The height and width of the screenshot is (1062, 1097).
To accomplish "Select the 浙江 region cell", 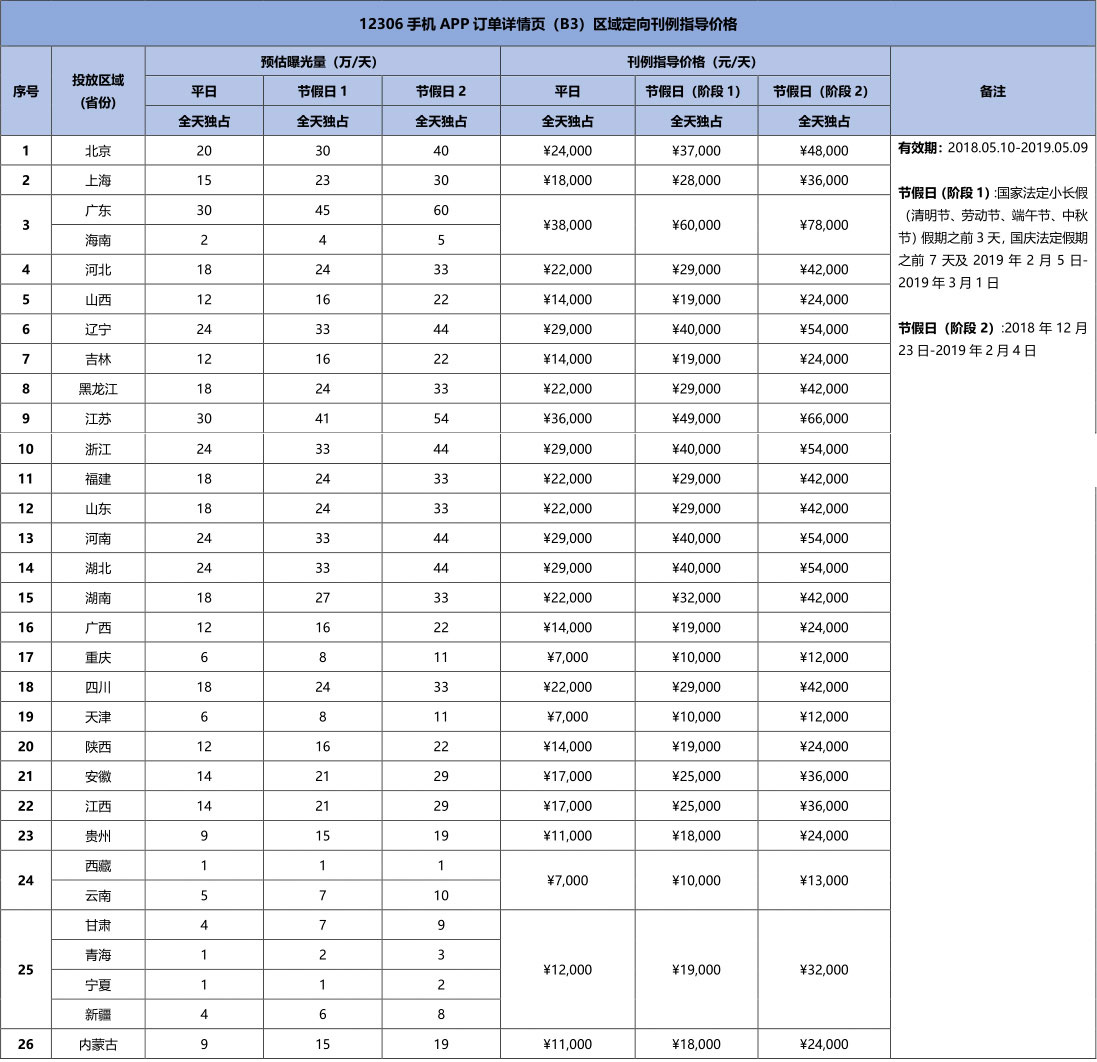I will 98,448.
